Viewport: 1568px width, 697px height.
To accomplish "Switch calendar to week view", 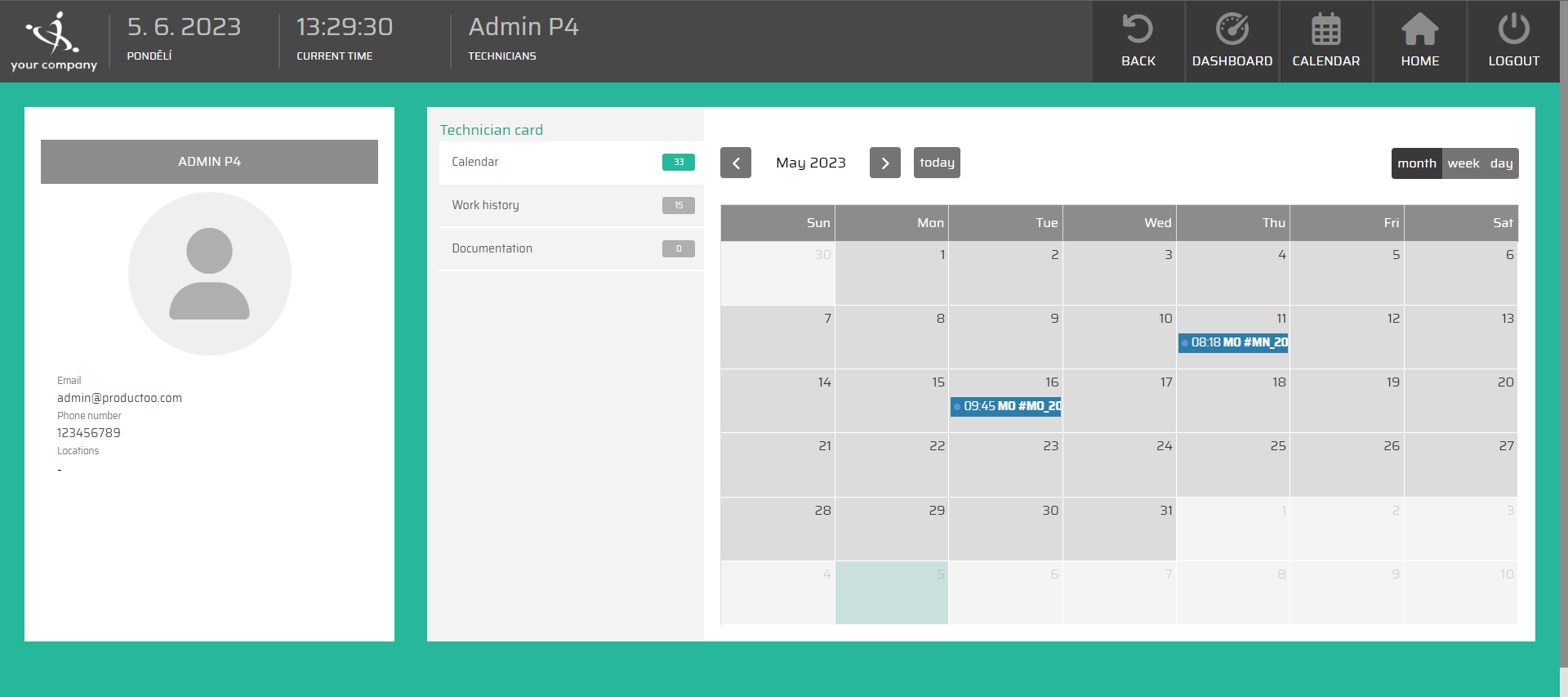I will 1463,163.
